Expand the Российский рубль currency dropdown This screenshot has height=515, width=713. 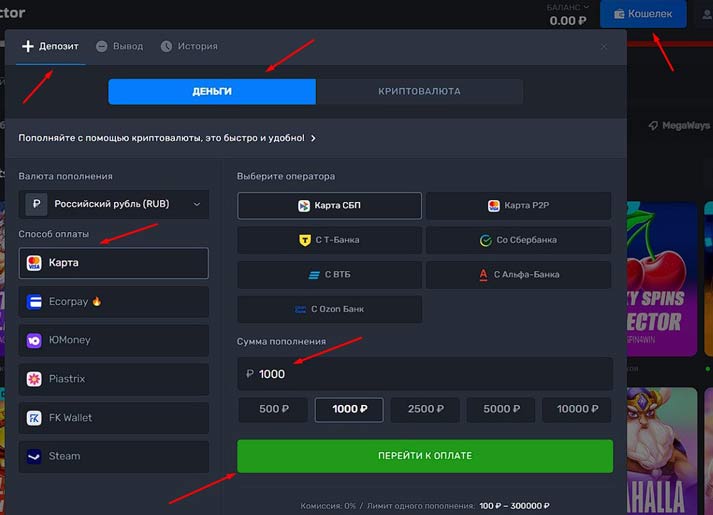coord(114,204)
